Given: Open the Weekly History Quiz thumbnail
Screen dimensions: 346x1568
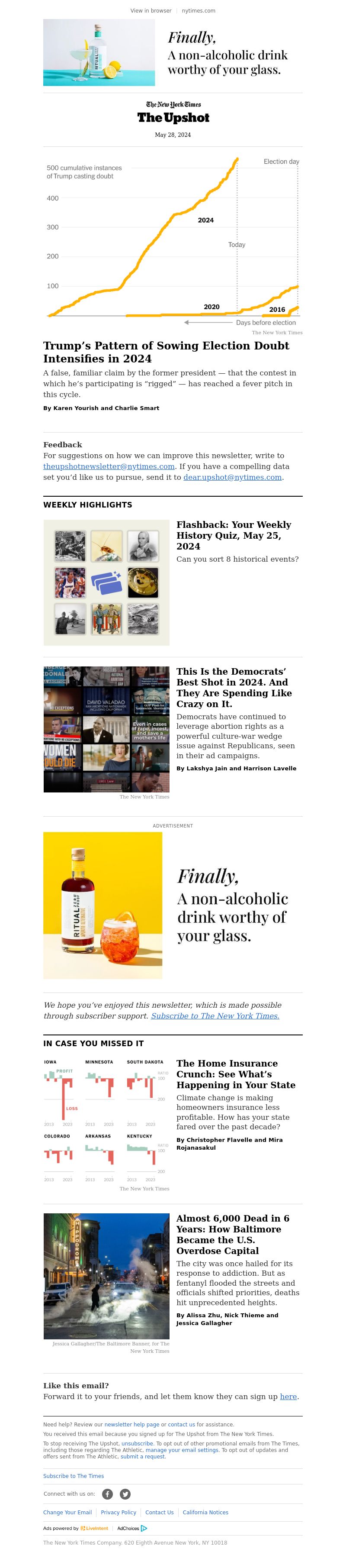Looking at the screenshot, I should [x=106, y=582].
